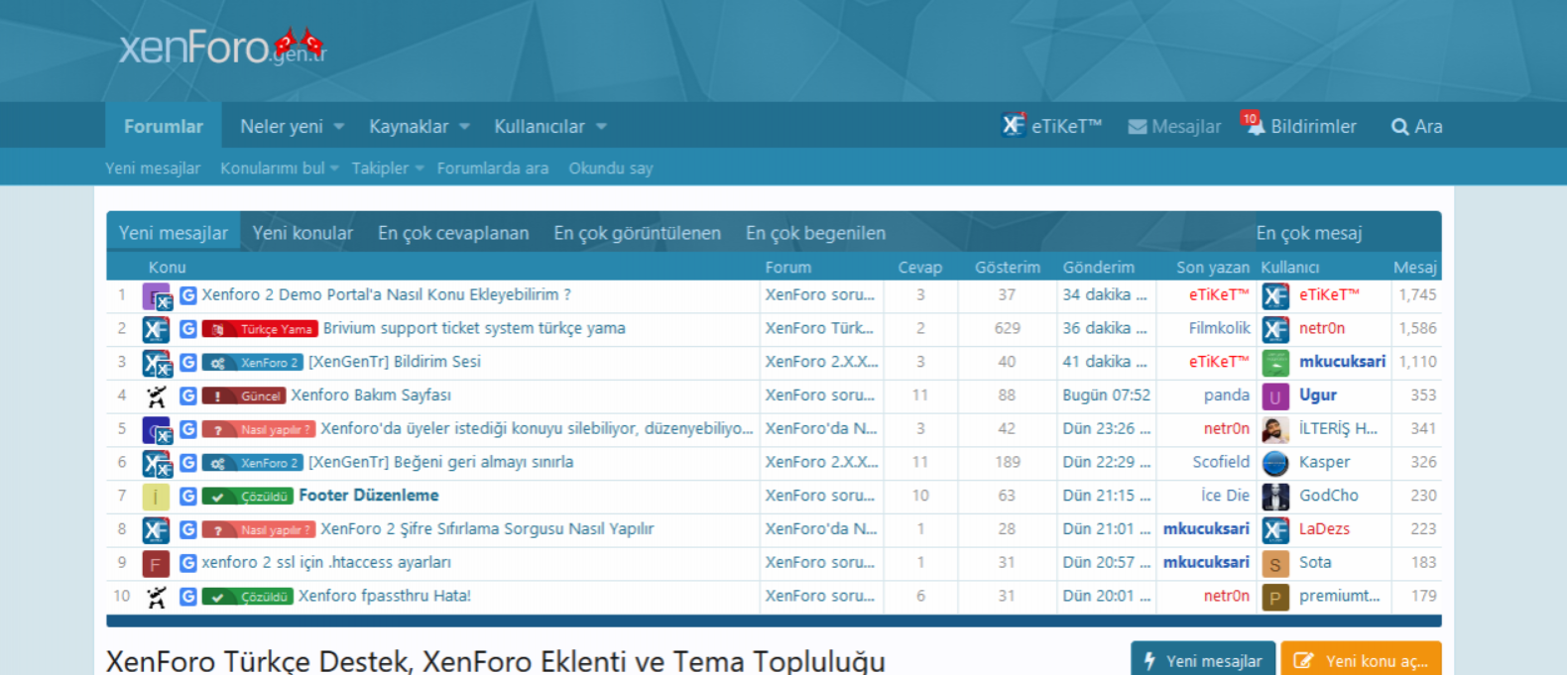Open the Forumlar navigation tab
The height and width of the screenshot is (675, 1568).
[x=164, y=126]
